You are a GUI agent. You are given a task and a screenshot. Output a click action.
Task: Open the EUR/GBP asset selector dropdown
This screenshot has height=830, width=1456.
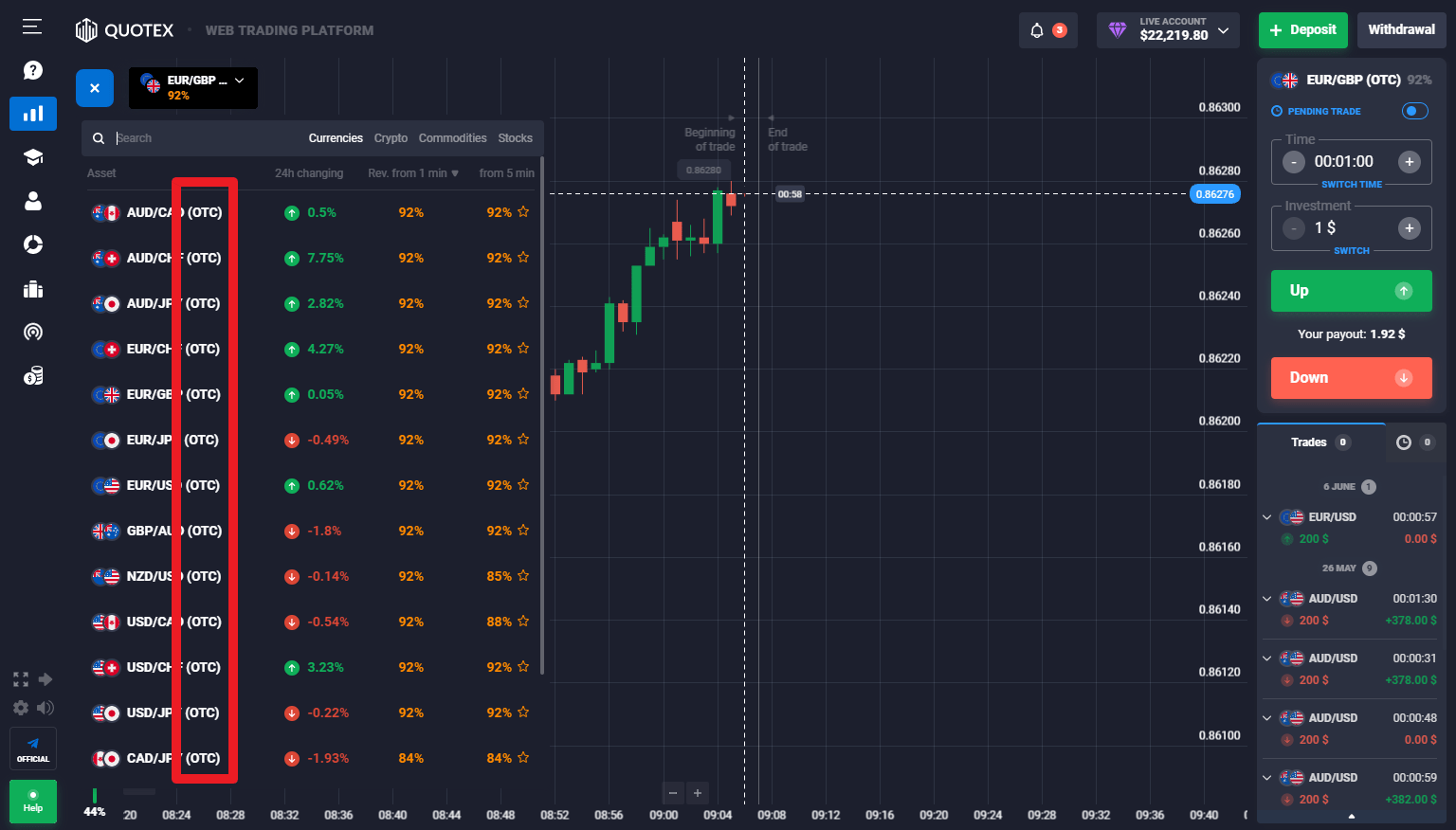point(193,87)
